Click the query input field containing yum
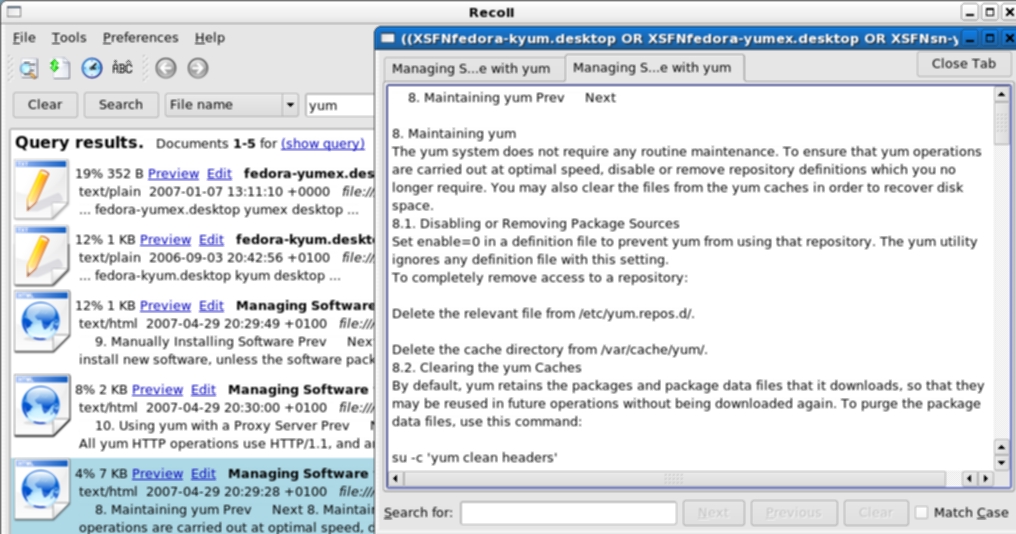Screen dimensions: 1016x534 click(x=340, y=105)
